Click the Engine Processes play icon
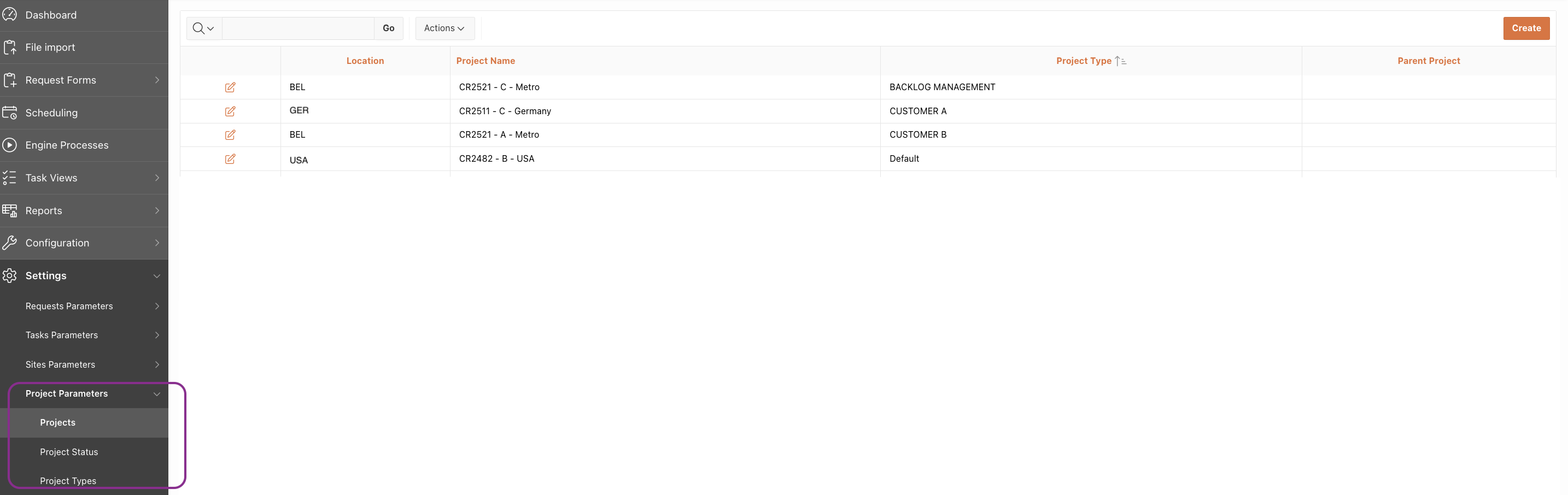This screenshot has width=1568, height=495. coord(10,145)
